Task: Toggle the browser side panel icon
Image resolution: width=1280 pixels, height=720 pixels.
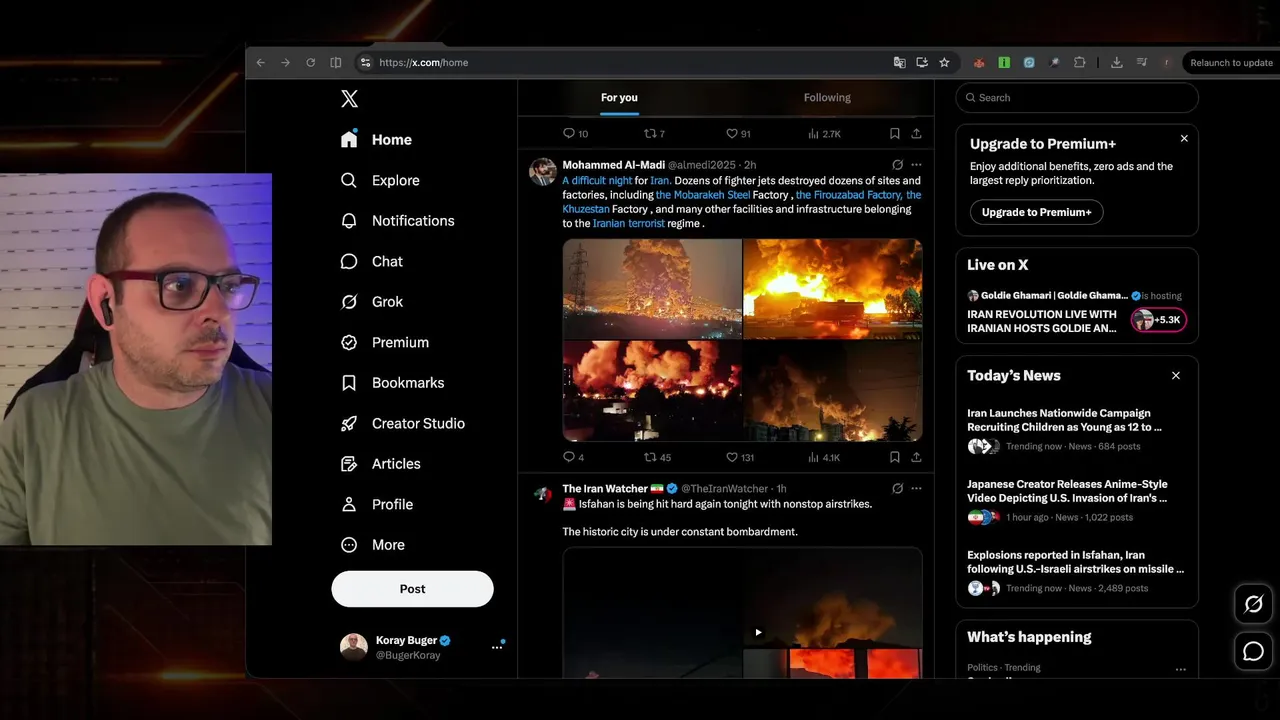Action: click(x=335, y=62)
